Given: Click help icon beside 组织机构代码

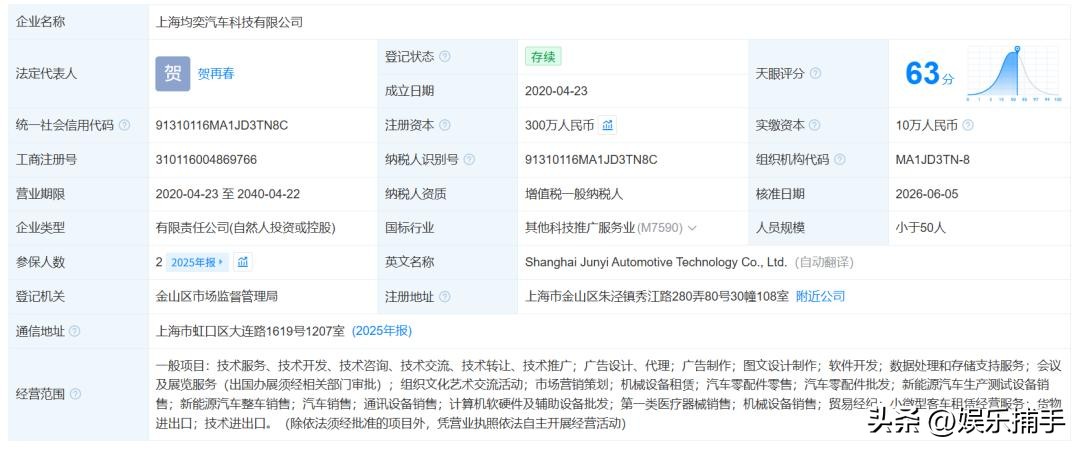Looking at the screenshot, I should pyautogui.click(x=840, y=160).
